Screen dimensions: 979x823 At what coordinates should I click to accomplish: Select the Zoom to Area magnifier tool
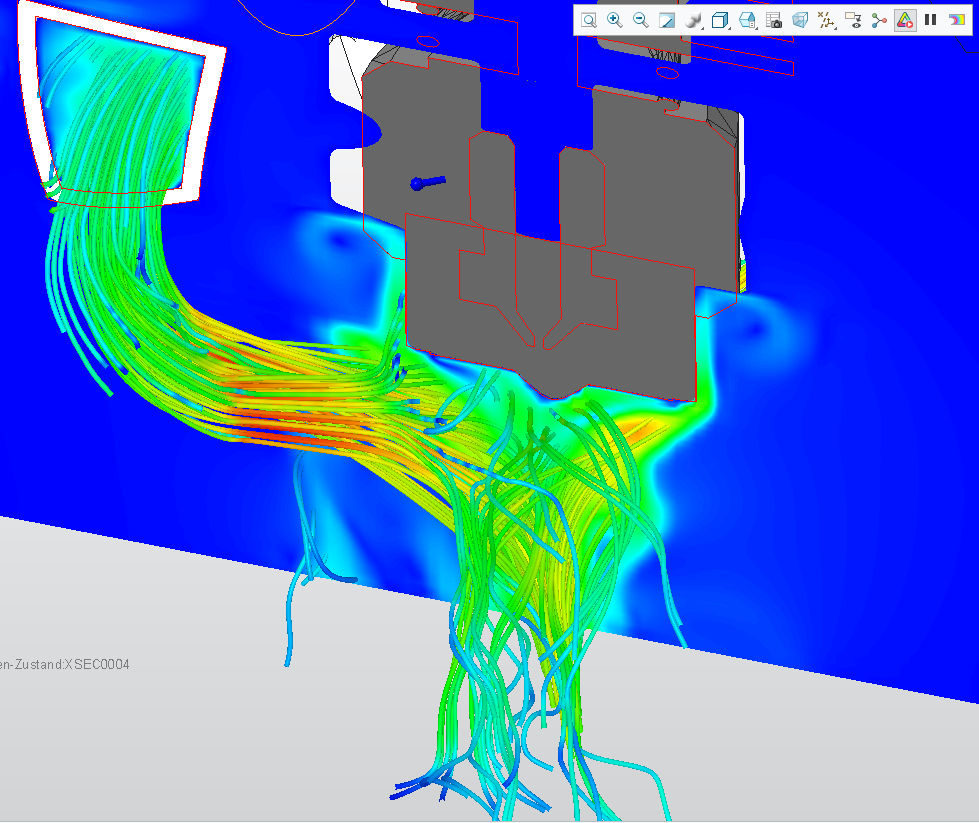point(589,19)
